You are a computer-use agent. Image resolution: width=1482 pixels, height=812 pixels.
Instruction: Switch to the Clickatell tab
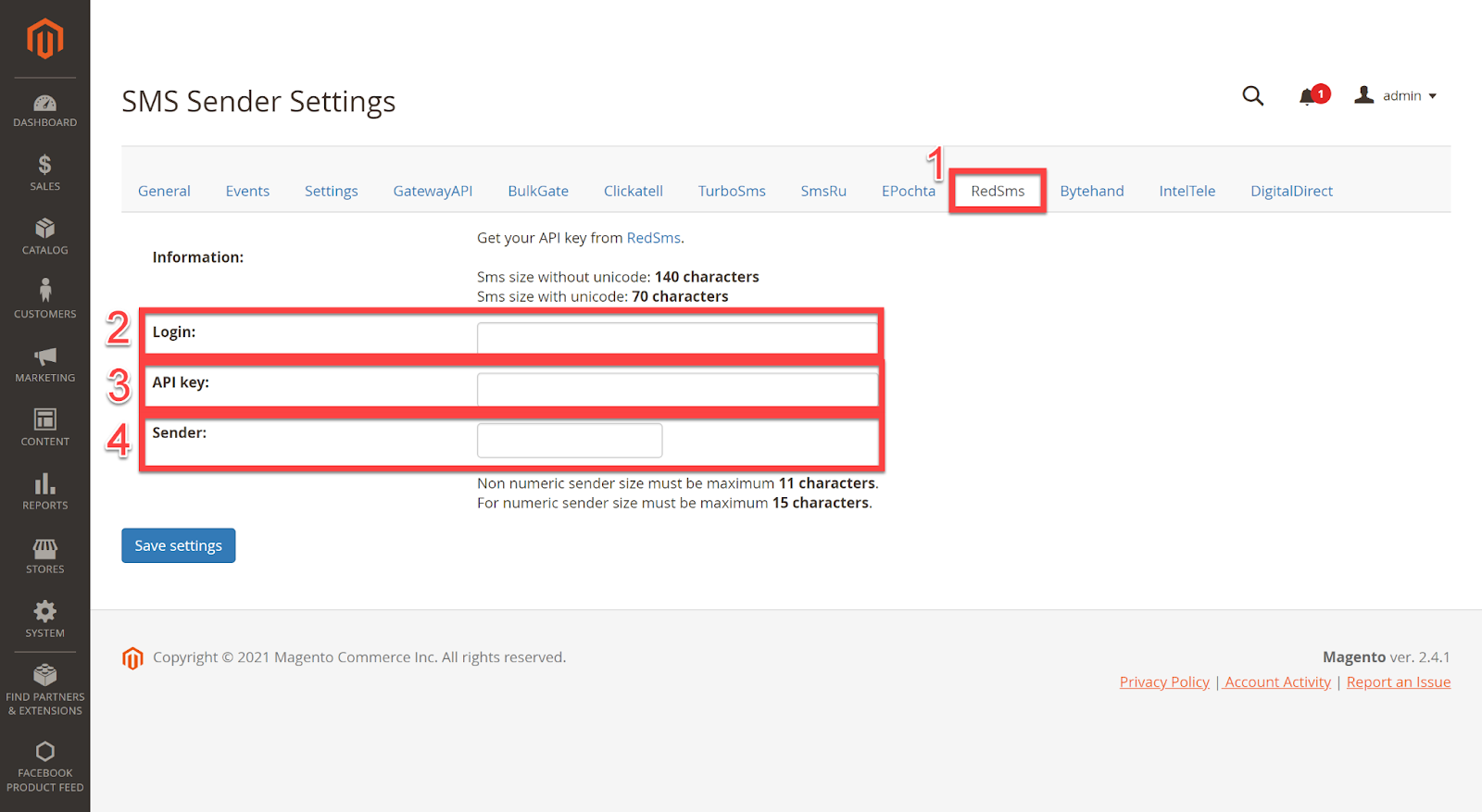(x=634, y=191)
